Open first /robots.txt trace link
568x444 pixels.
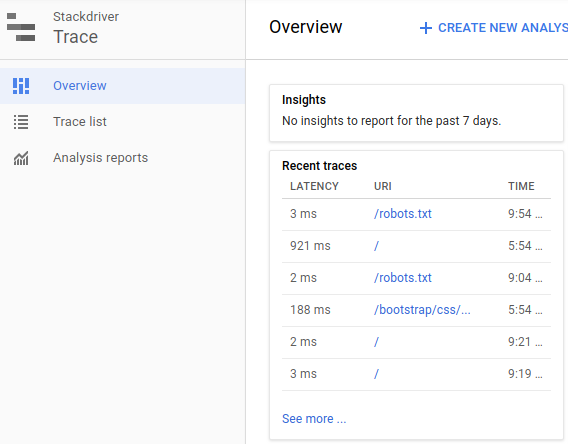pos(403,214)
